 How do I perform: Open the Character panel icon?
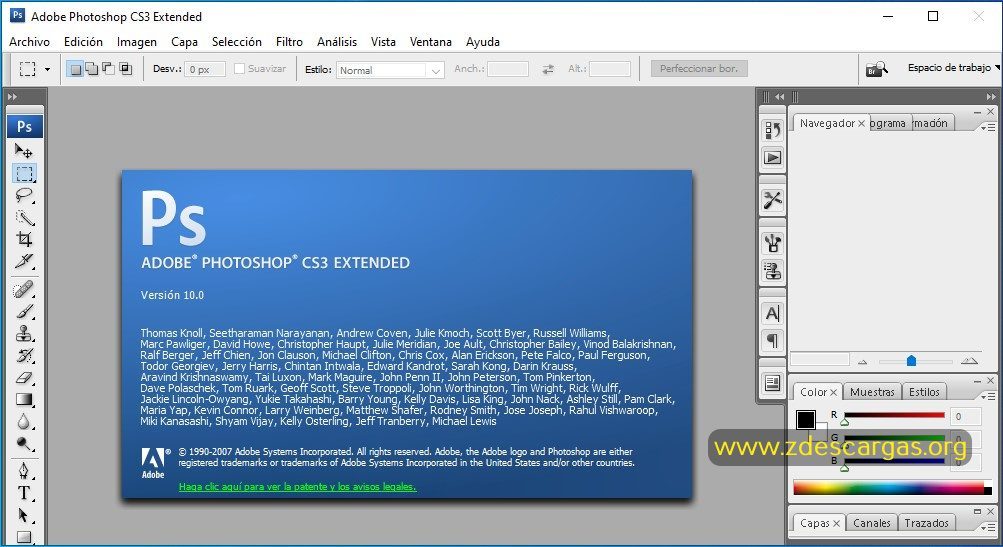tap(773, 313)
